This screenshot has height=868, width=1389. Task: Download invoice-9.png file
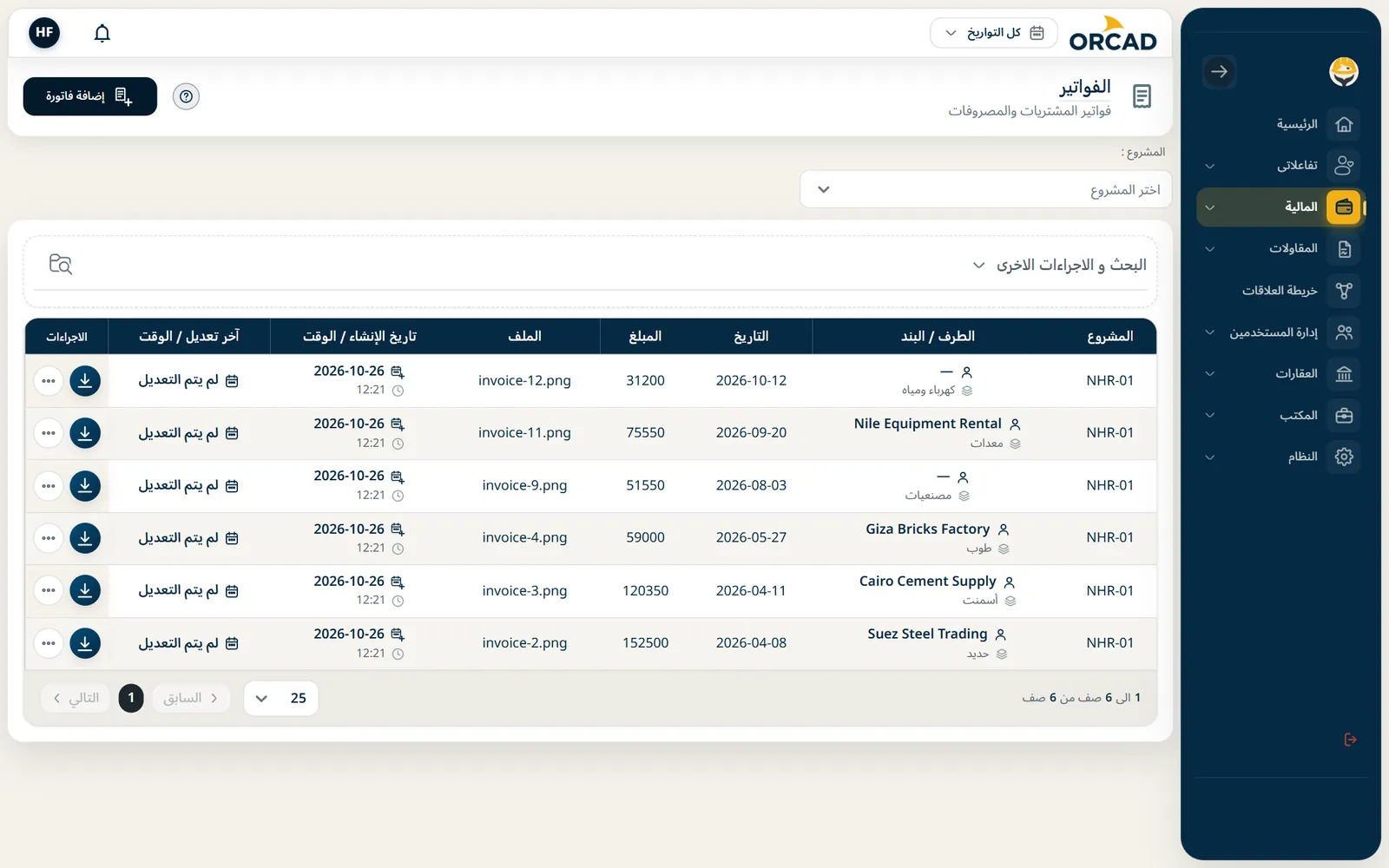[85, 486]
